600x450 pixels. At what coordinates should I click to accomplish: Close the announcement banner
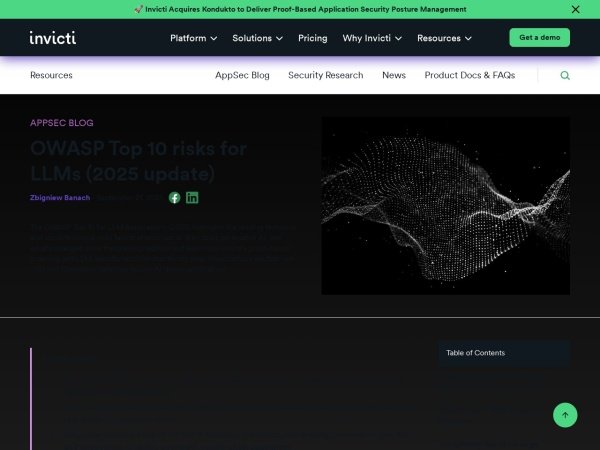pos(575,9)
